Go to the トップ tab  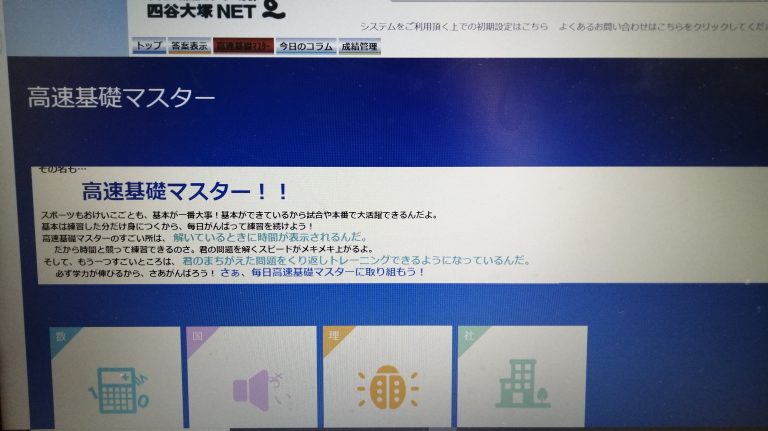(x=149, y=46)
